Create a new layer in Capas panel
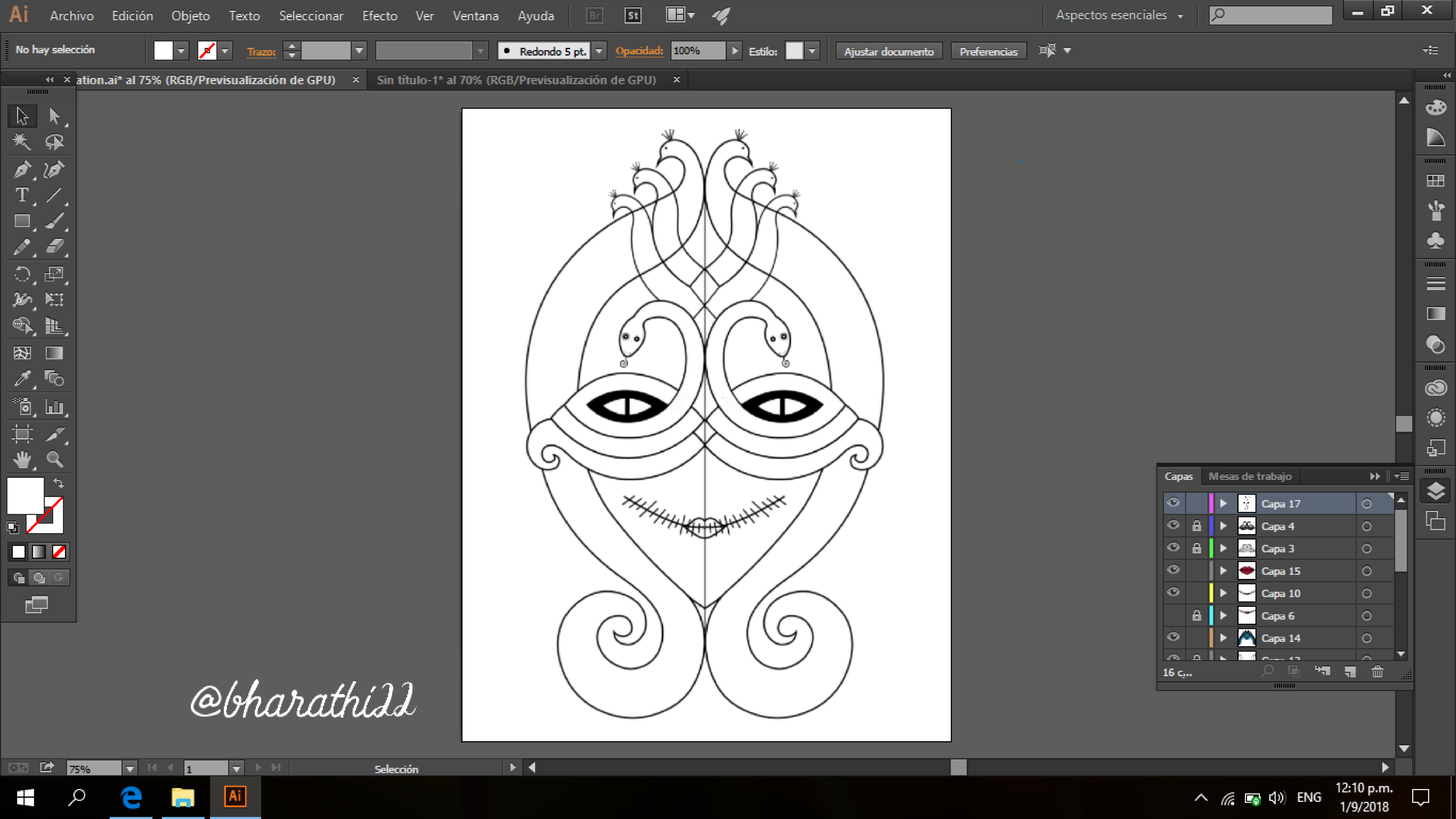This screenshot has height=819, width=1456. click(1350, 671)
